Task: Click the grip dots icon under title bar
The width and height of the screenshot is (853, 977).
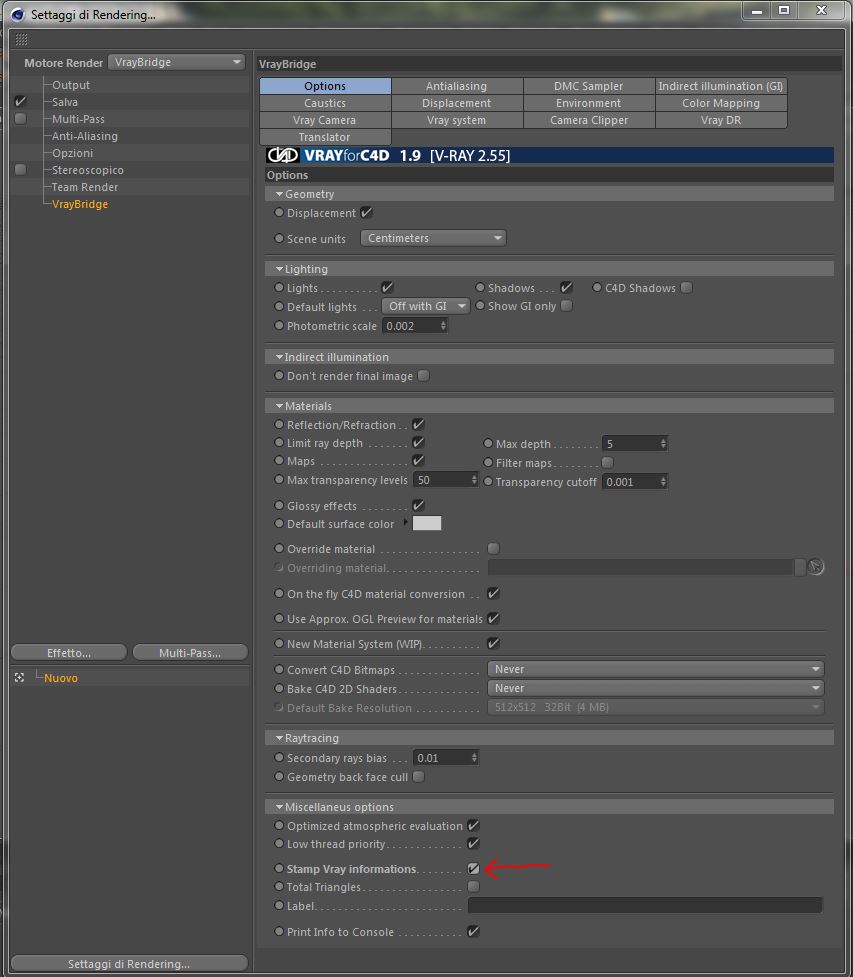Action: click(x=21, y=40)
